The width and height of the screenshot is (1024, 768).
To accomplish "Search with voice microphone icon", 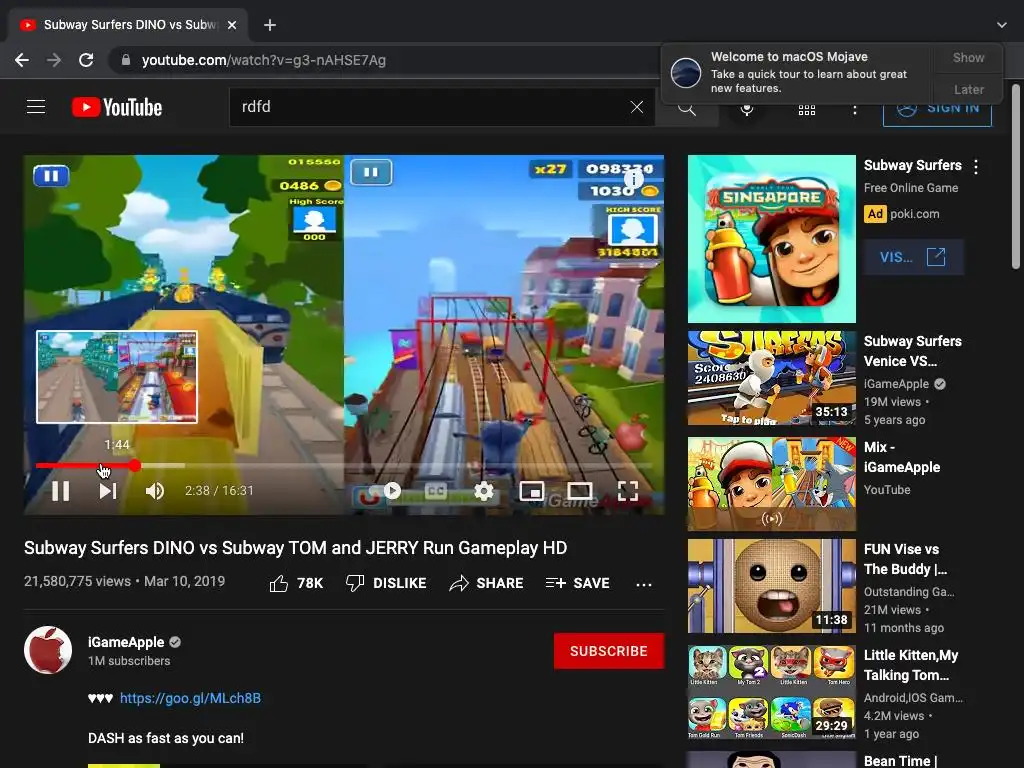I will (746, 109).
